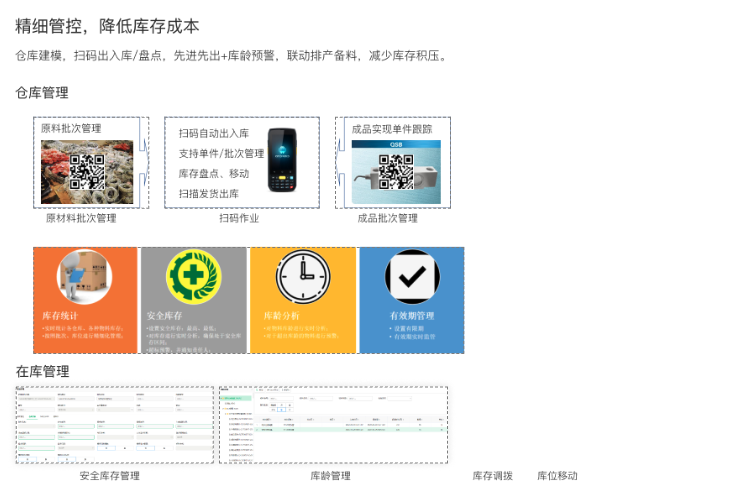Click the 在库管理 section heading
This screenshot has width=737, height=495.
point(42,371)
